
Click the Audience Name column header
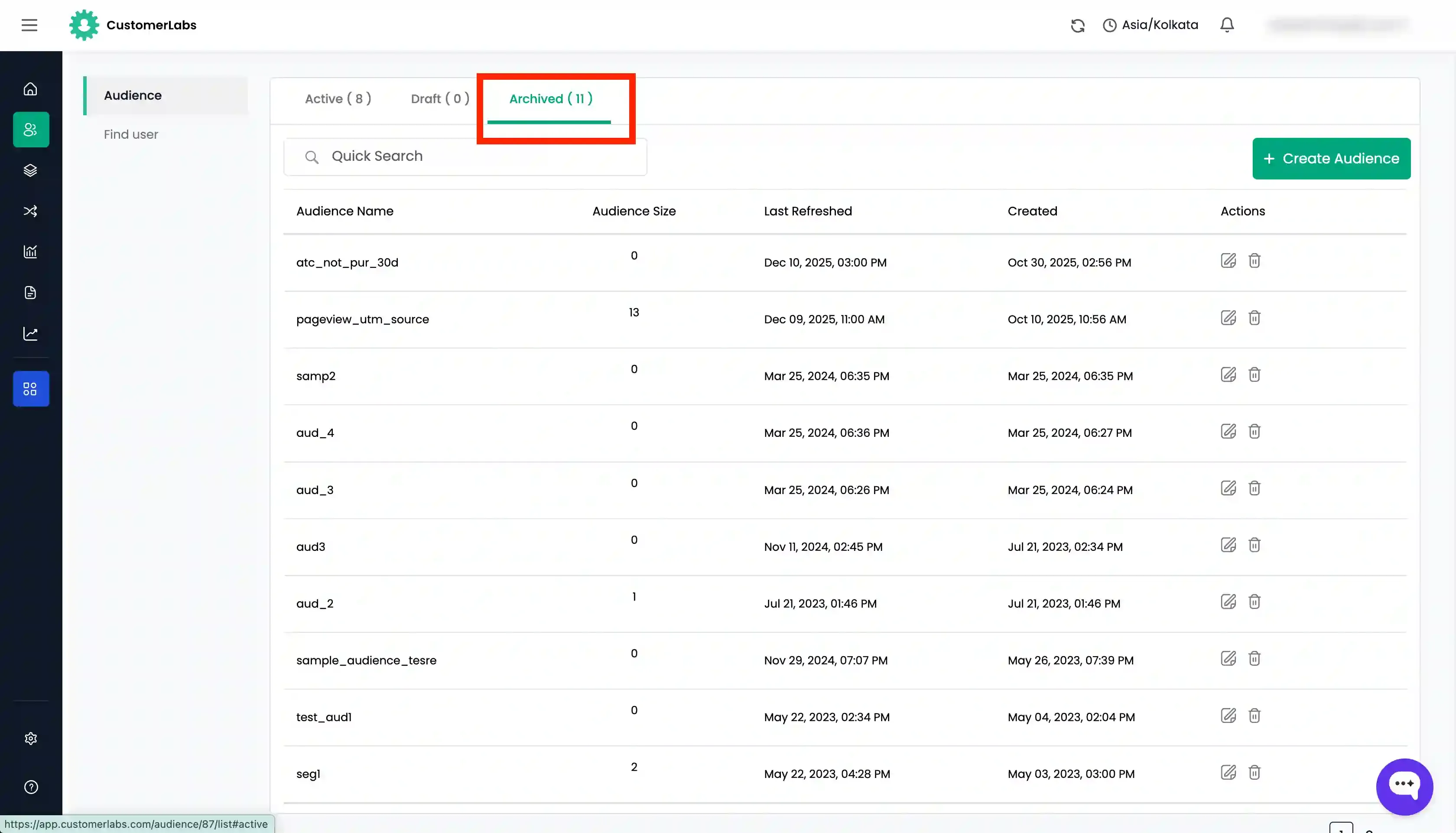345,211
